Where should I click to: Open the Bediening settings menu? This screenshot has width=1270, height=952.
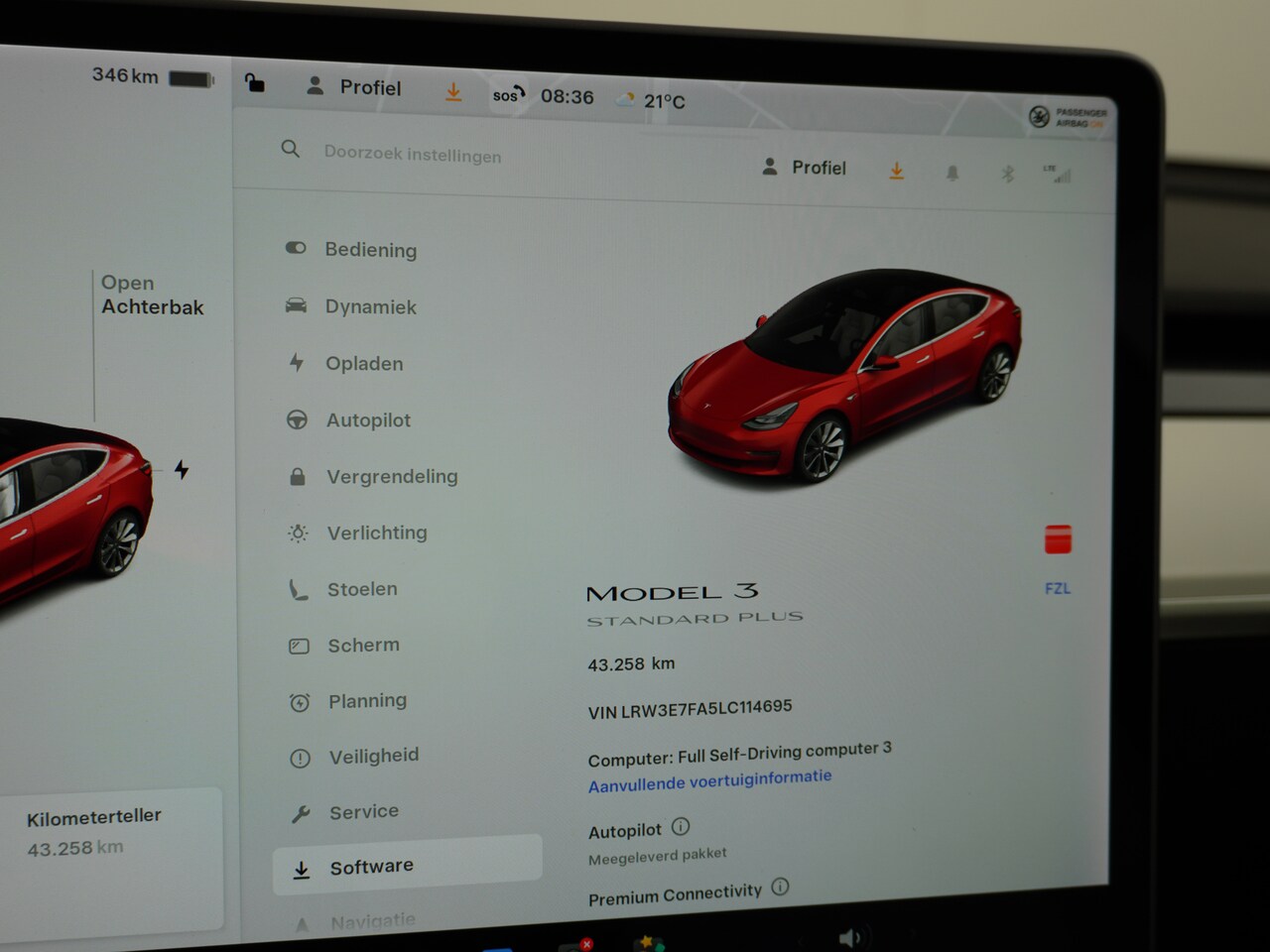point(370,250)
